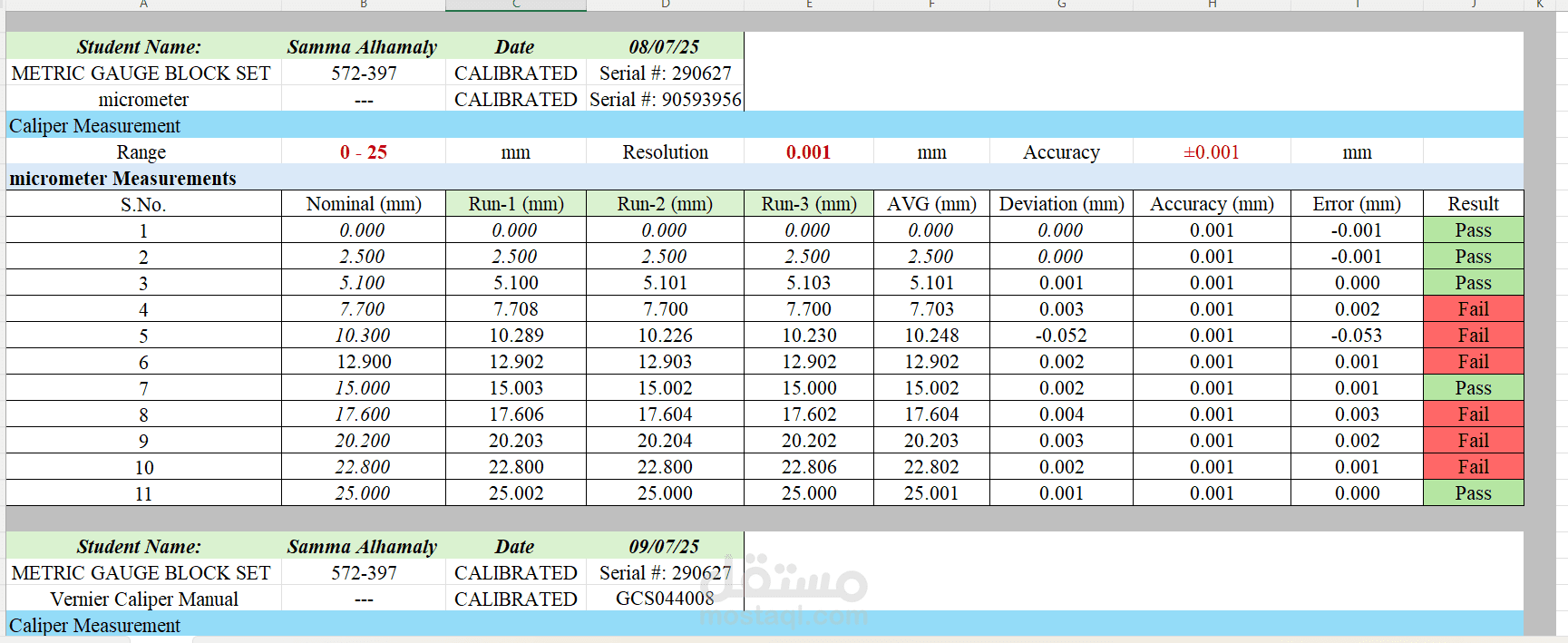Click the average value 10.248
This screenshot has height=643, width=1568.
pyautogui.click(x=931, y=336)
